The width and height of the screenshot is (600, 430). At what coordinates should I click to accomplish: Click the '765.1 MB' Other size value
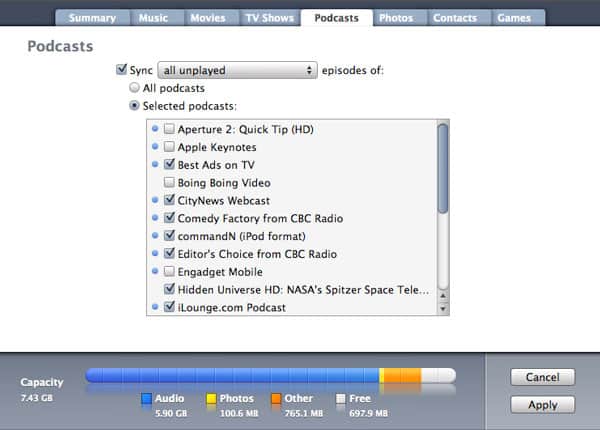[304, 413]
